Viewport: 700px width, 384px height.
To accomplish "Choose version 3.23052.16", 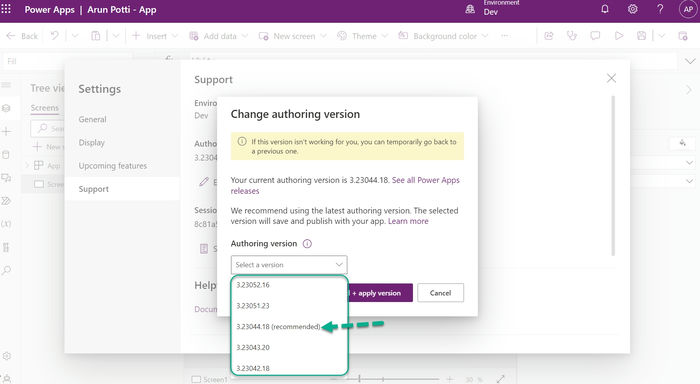I will (x=289, y=285).
